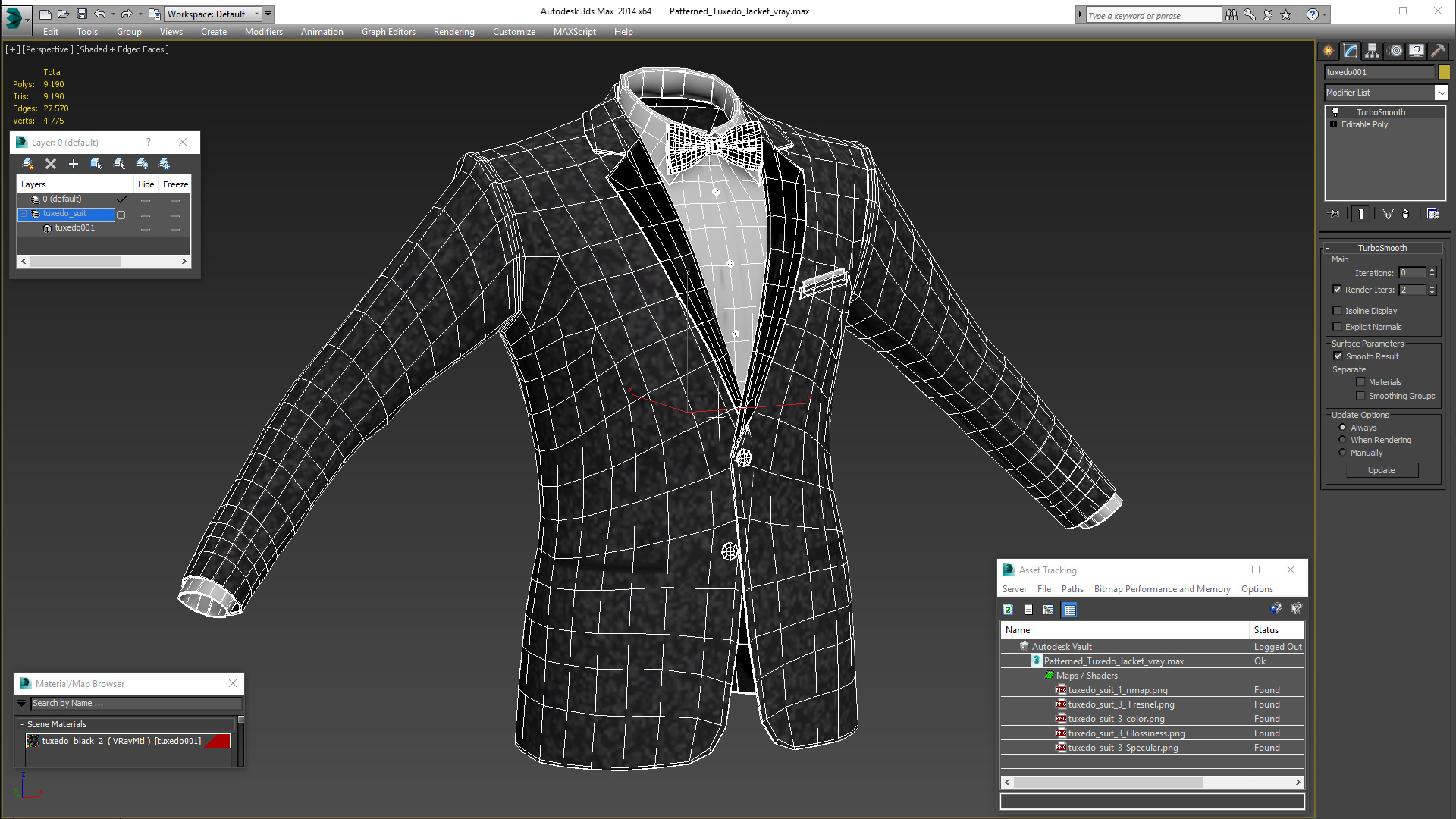Click the tuxedo001 object color swatch

click(x=1444, y=72)
